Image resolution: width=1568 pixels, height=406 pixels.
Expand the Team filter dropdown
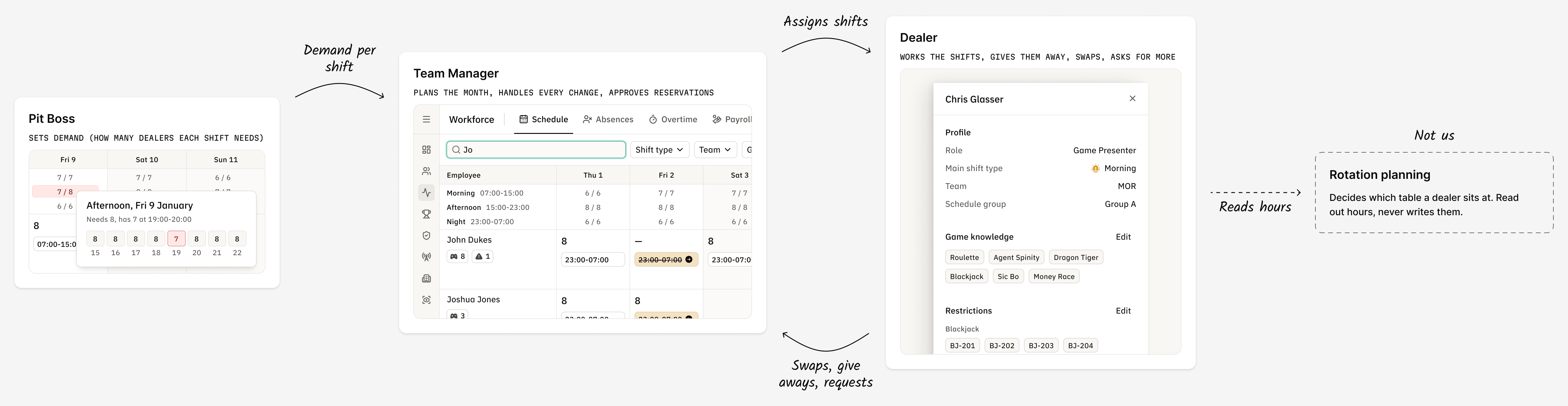(715, 150)
